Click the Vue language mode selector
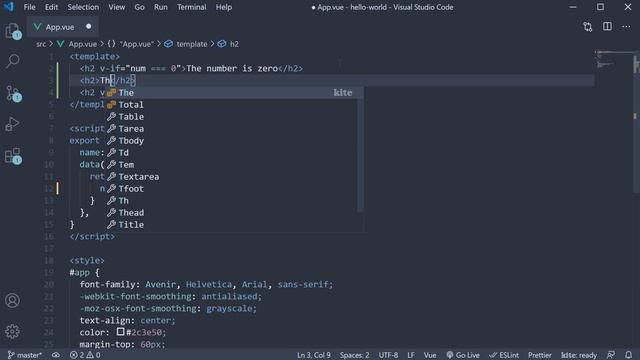 tap(429, 355)
